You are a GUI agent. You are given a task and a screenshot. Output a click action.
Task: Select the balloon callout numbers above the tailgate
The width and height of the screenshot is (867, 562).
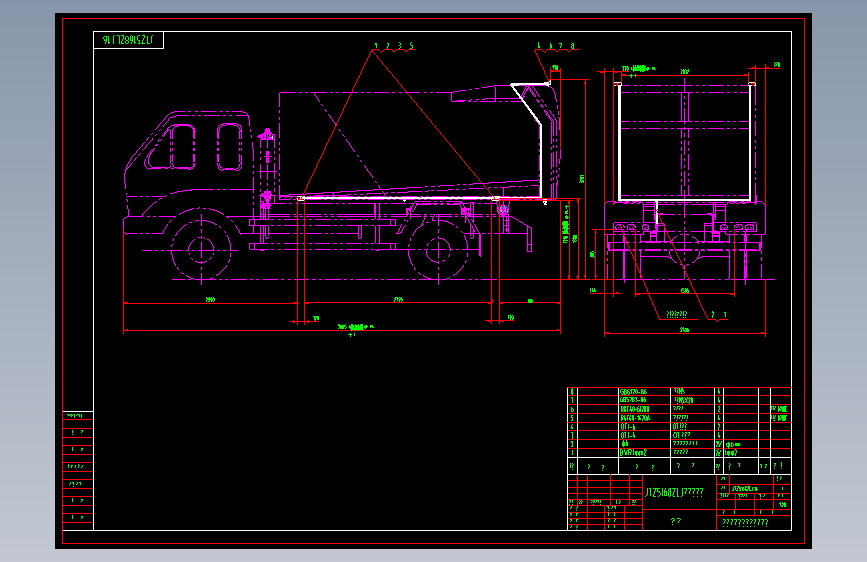(x=556, y=46)
